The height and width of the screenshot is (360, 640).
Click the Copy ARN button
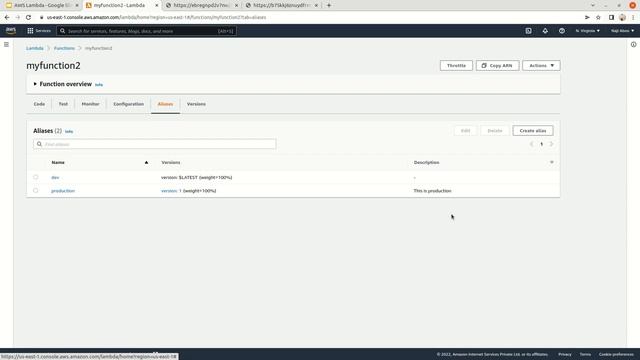tap(498, 66)
